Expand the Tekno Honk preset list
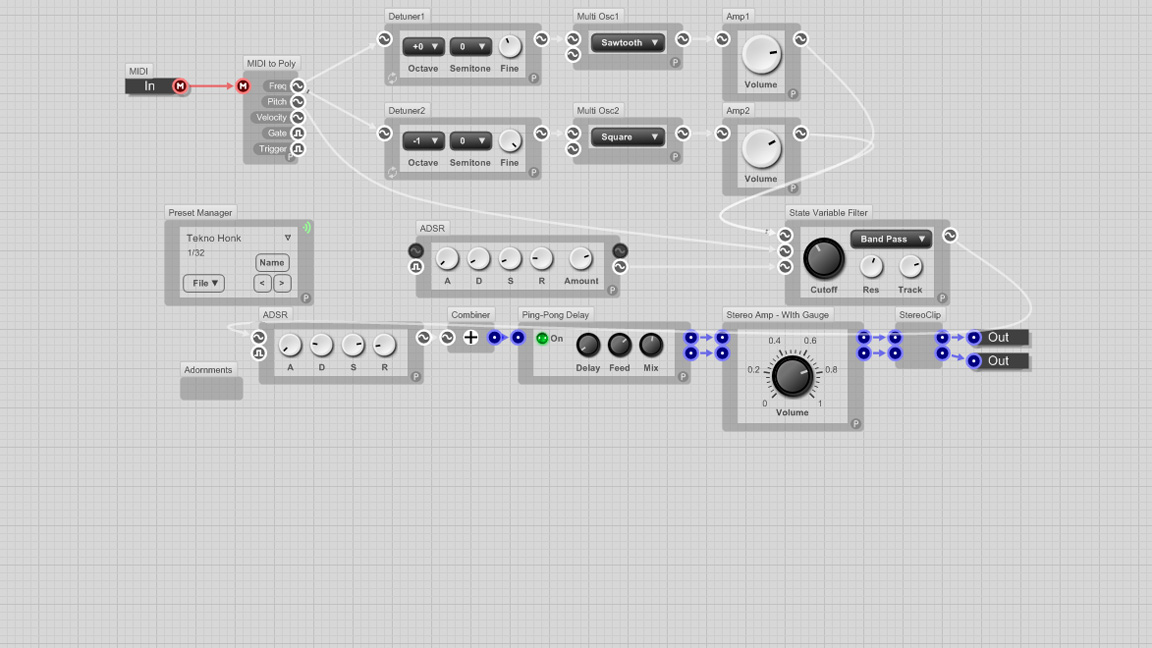 (288, 238)
